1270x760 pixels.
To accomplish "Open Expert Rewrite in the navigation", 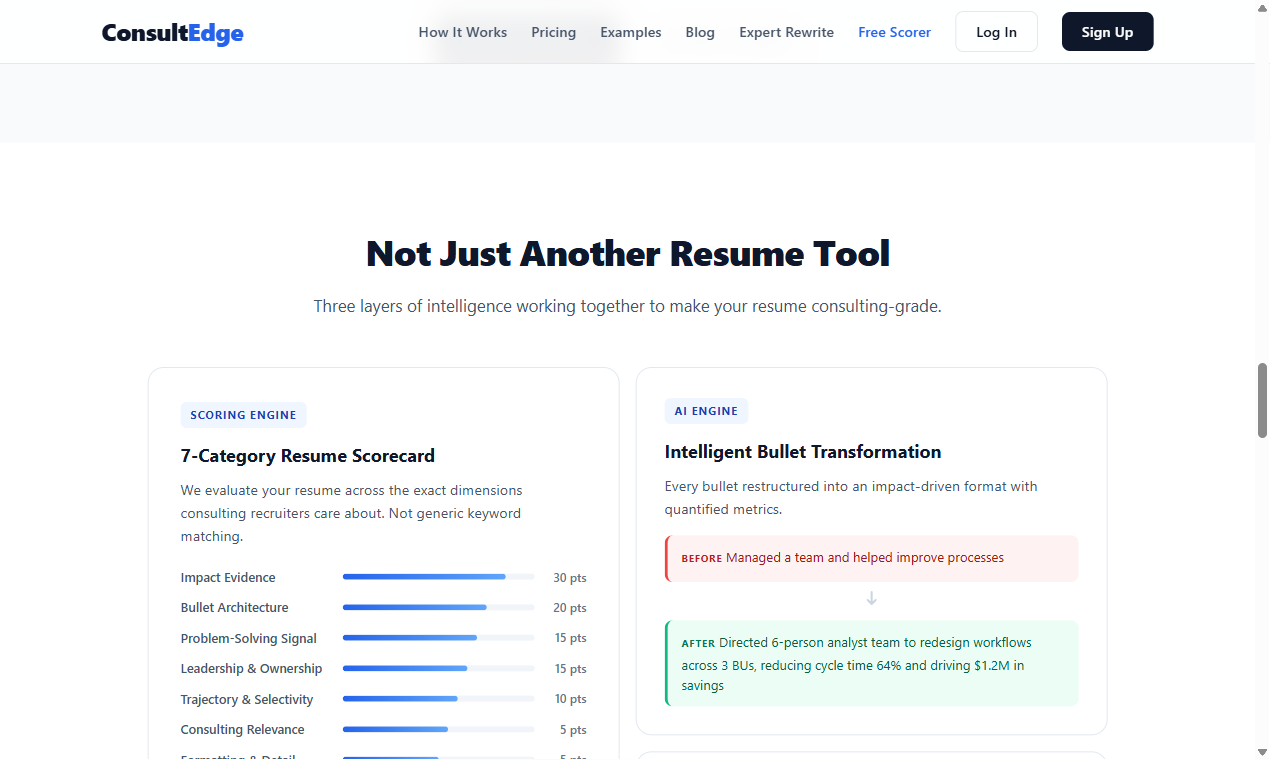I will click(x=786, y=32).
